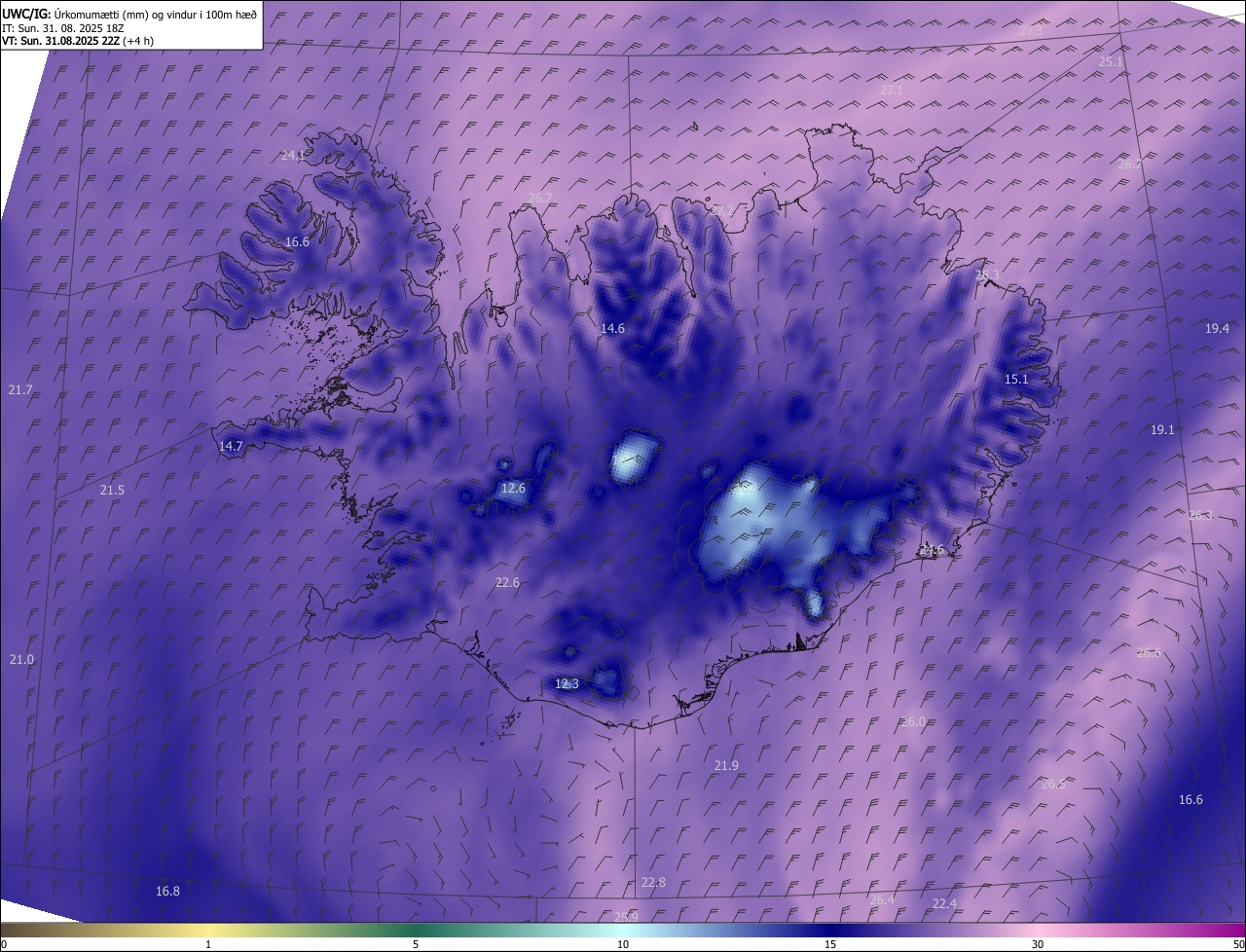Click the 19.1 value label

pos(1162,430)
